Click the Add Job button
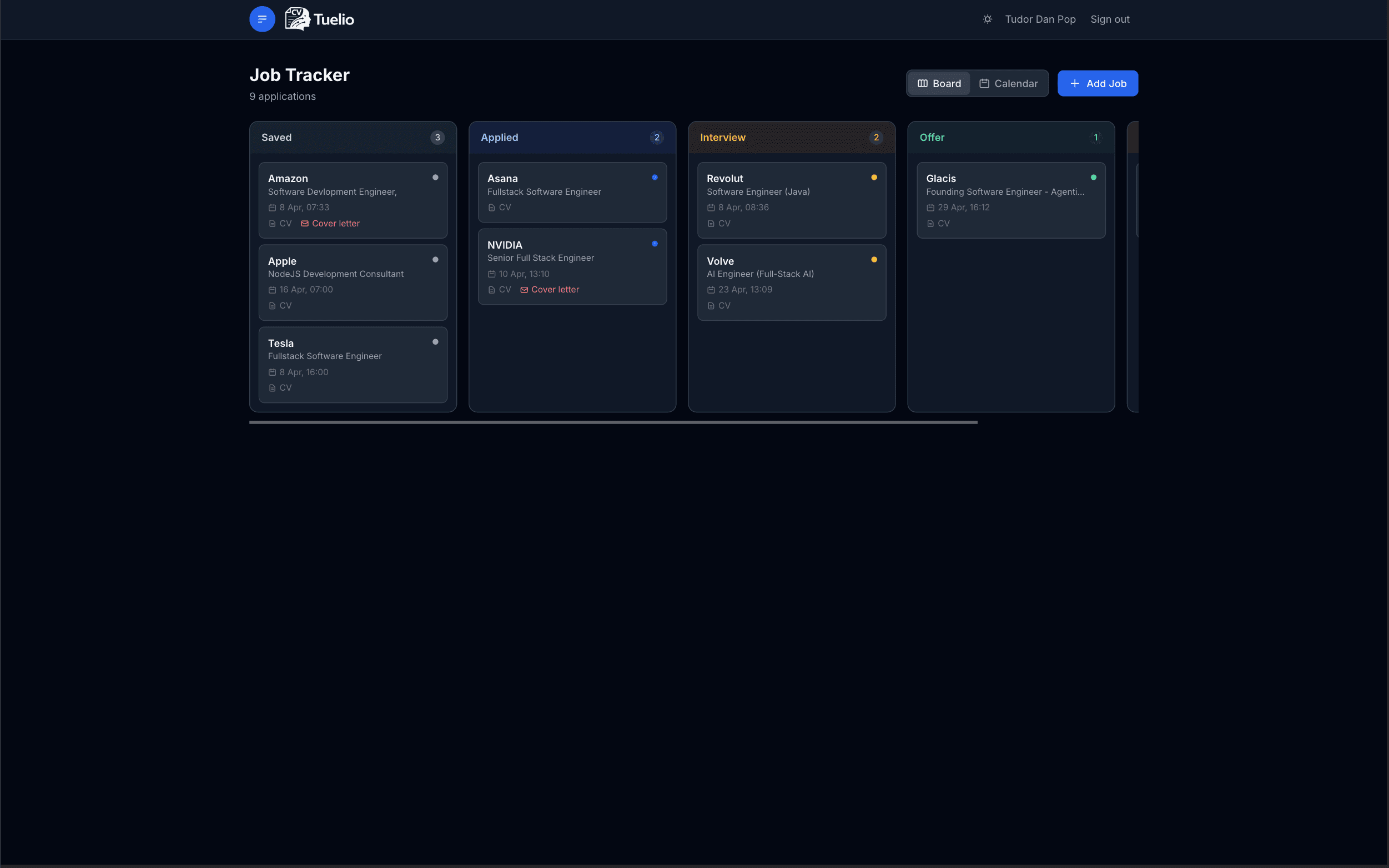 click(1097, 83)
